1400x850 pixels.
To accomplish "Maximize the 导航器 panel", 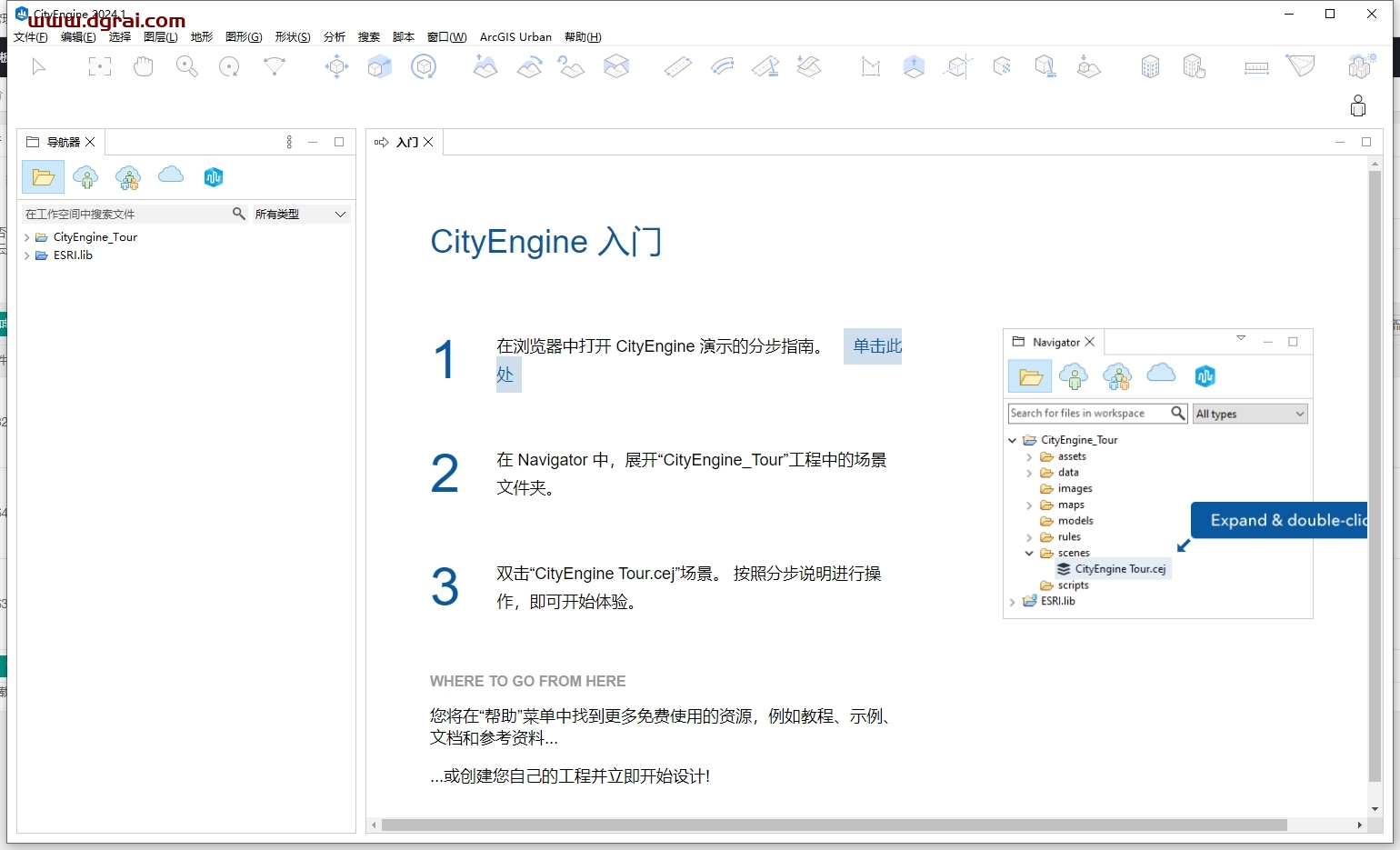I will pyautogui.click(x=339, y=142).
